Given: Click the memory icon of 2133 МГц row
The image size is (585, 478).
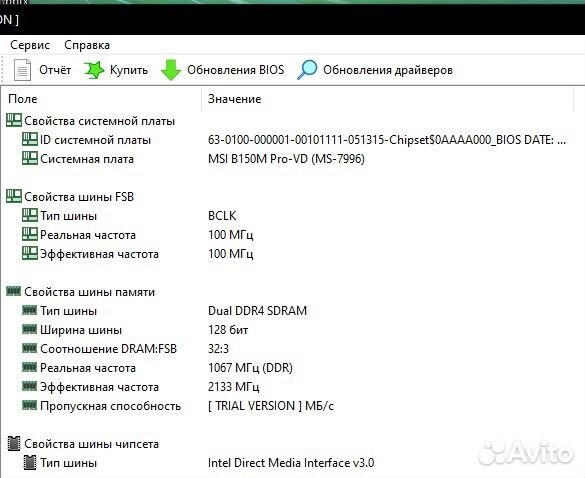Looking at the screenshot, I should point(30,386).
